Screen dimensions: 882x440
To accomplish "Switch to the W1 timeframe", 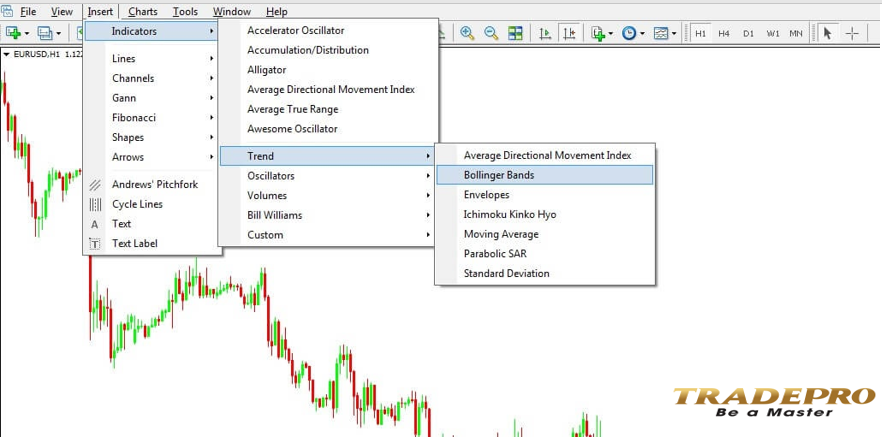I will pos(773,34).
